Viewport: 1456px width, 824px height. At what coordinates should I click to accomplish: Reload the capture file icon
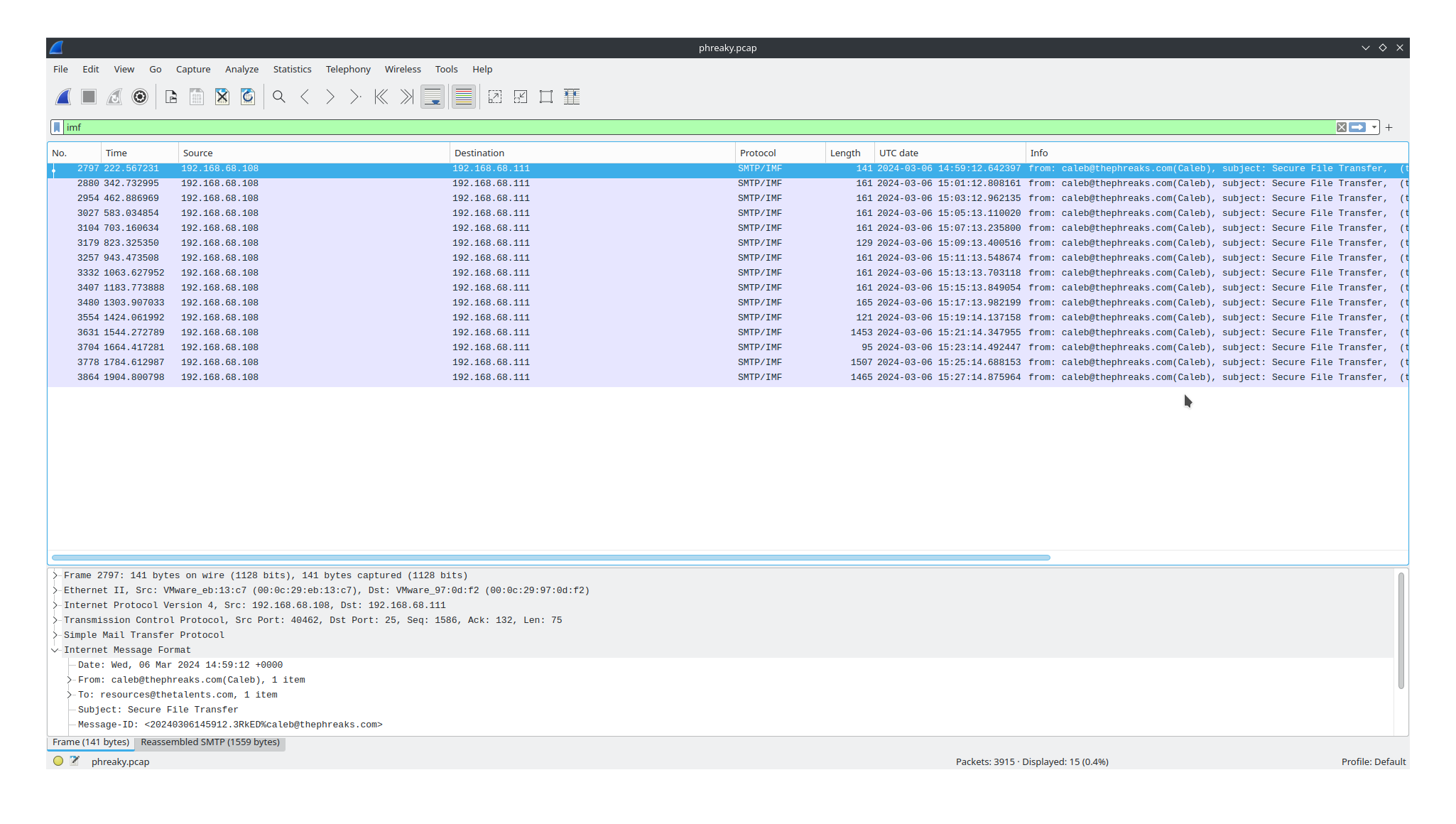coord(248,97)
